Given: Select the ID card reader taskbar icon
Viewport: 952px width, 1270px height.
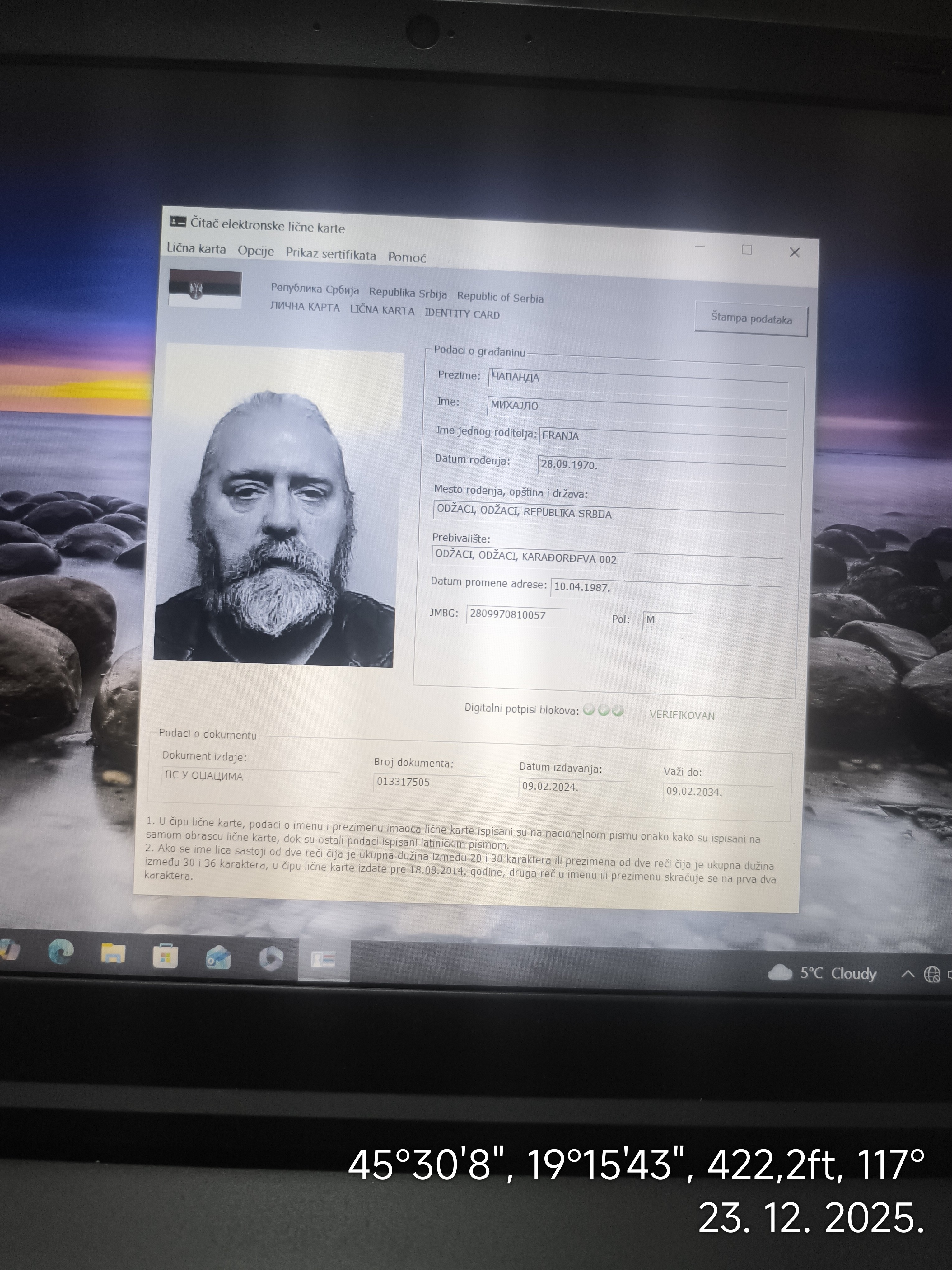Looking at the screenshot, I should tap(323, 959).
